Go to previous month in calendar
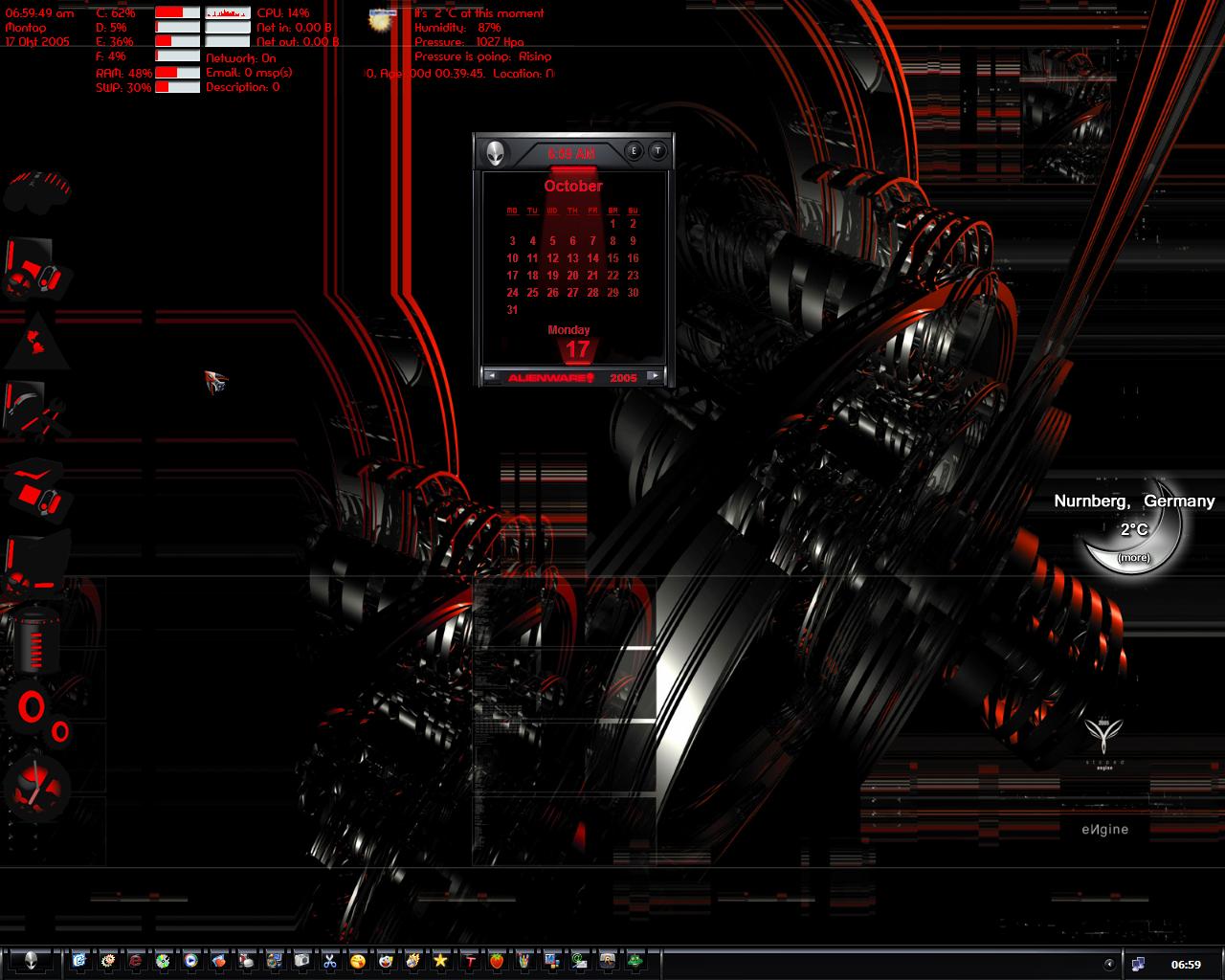 click(492, 376)
